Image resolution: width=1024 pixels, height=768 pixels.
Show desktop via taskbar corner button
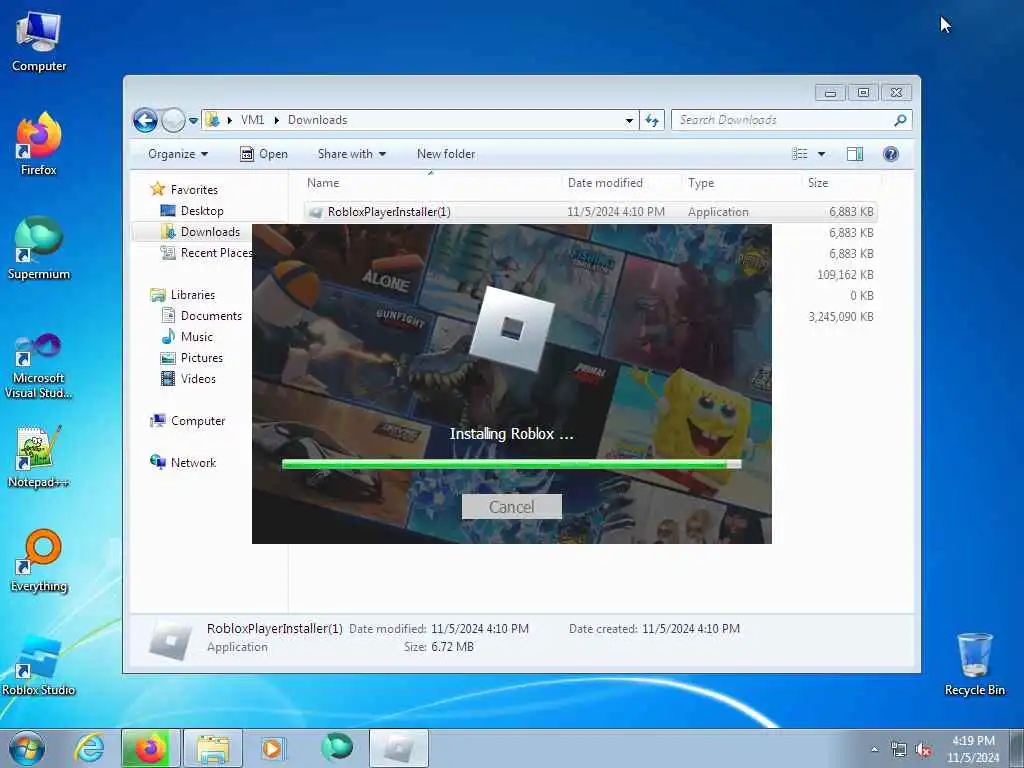[1017, 748]
